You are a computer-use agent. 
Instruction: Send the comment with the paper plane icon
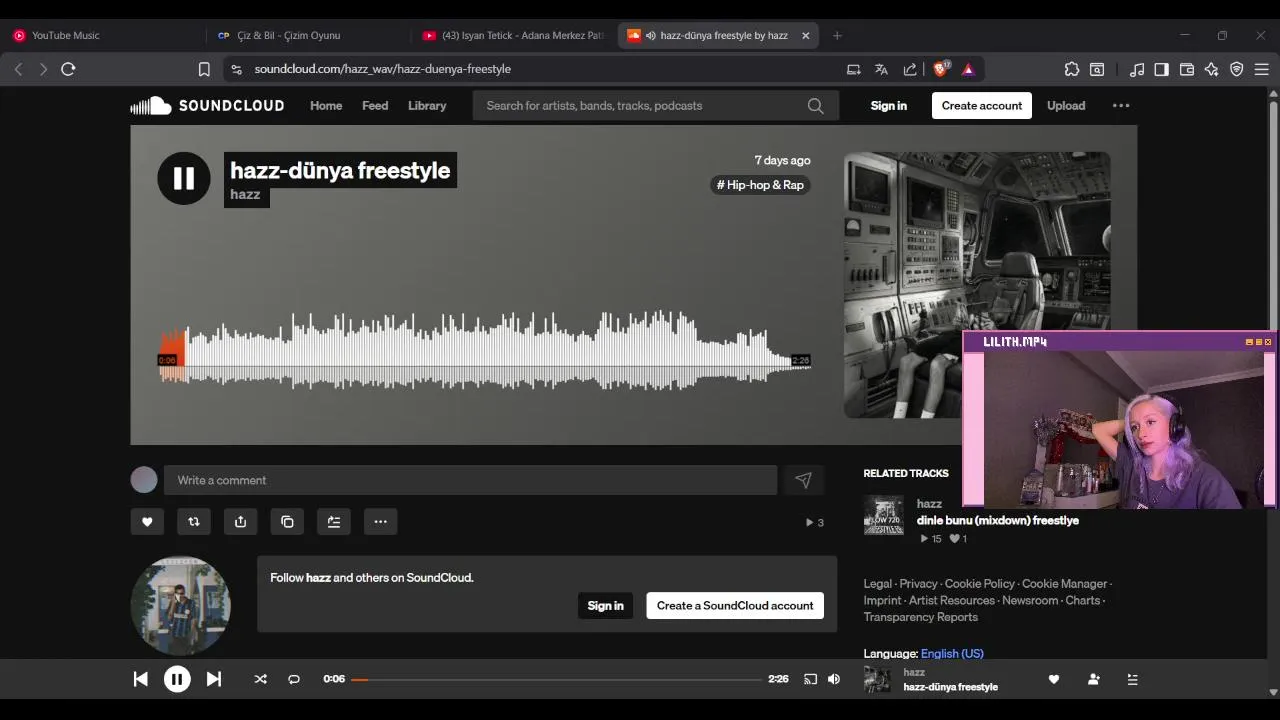pyautogui.click(x=803, y=480)
